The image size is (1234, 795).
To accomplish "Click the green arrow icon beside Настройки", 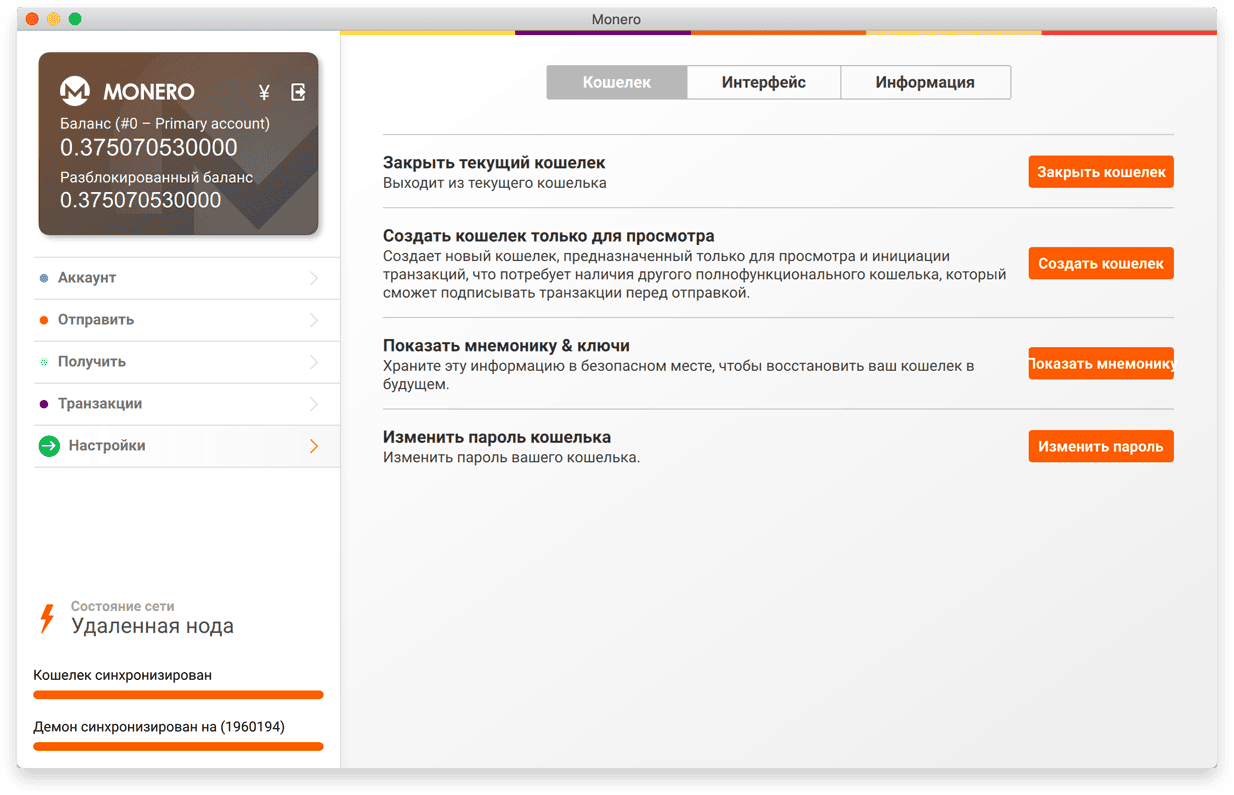I will [x=49, y=446].
